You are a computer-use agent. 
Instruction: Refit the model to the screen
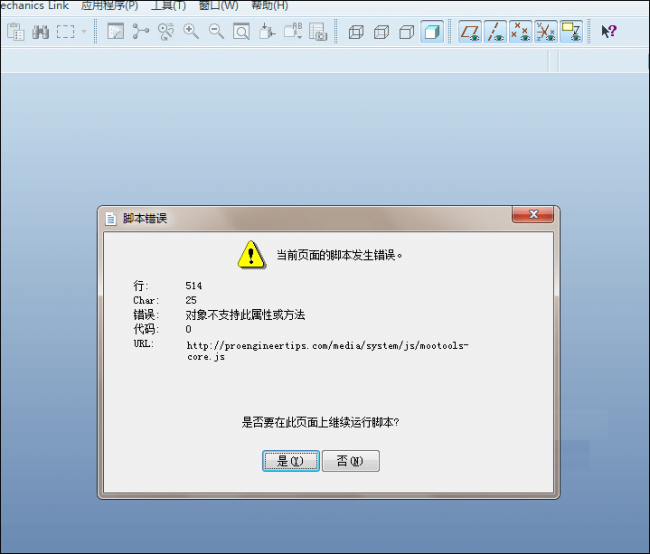coord(242,32)
